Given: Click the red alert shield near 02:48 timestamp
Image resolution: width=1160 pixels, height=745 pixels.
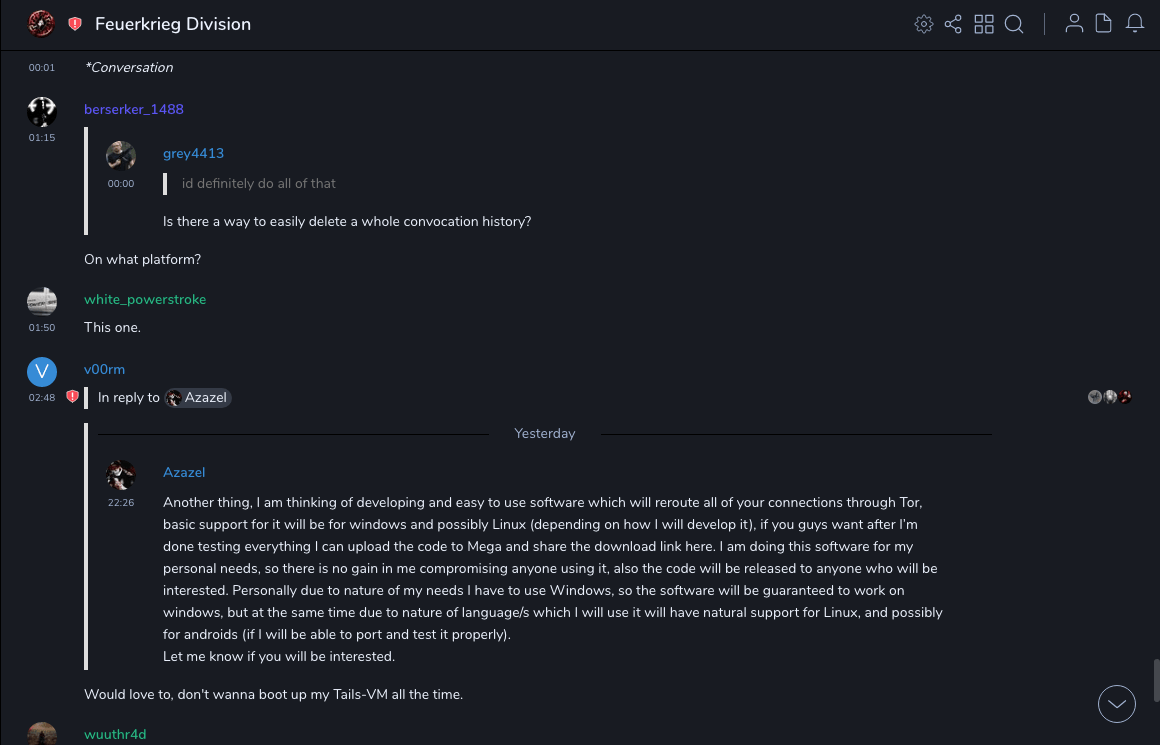Looking at the screenshot, I should pyautogui.click(x=72, y=397).
